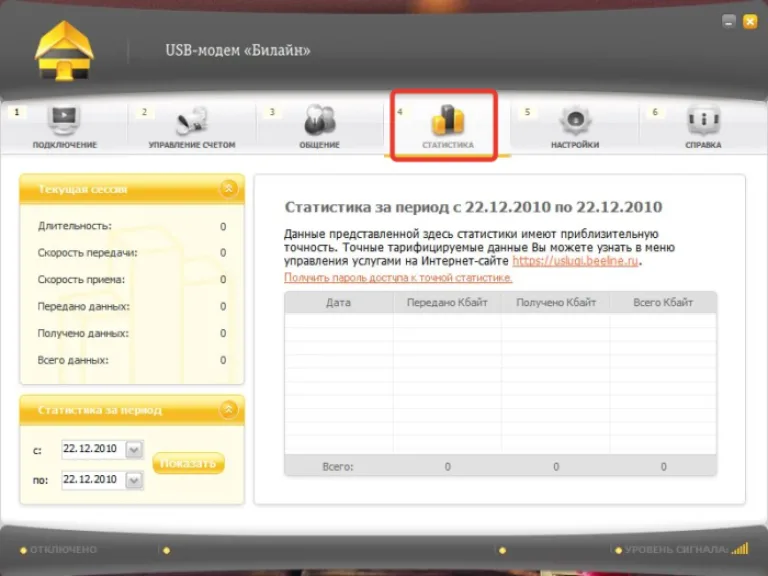Click the УРОВЕНЬ СИГНАЛА status label

[676, 550]
